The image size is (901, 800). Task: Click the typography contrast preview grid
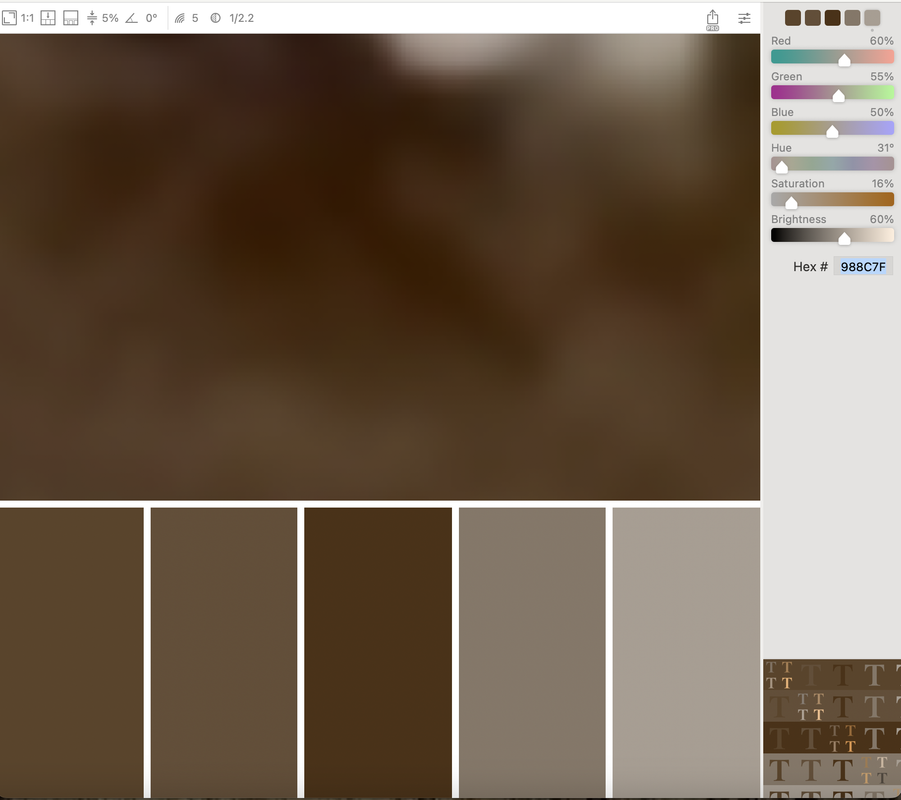pos(832,728)
